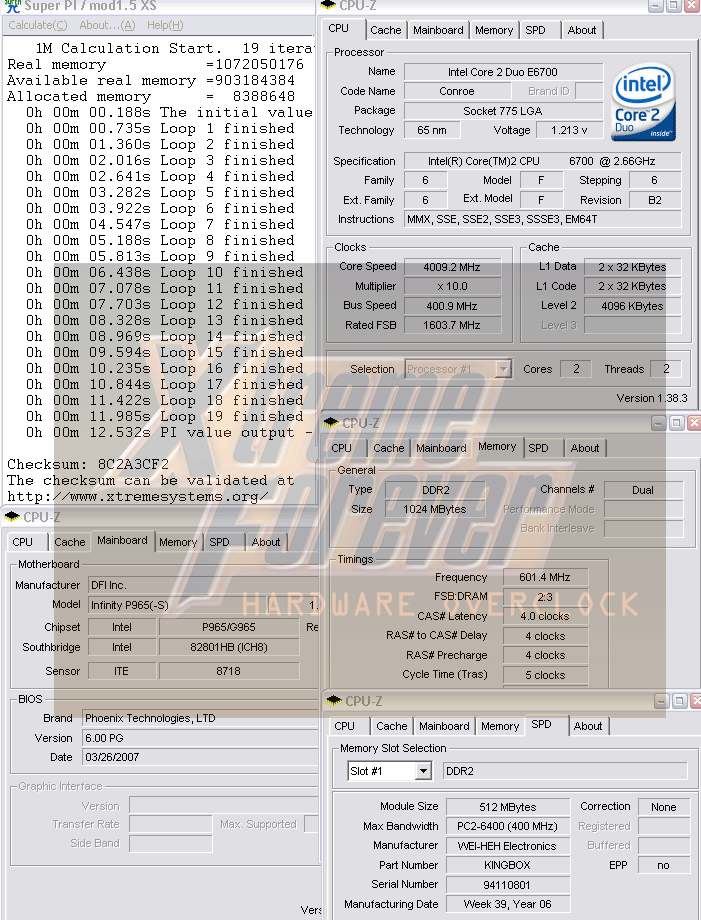Select Mainboard tab in SPD CPU-Z window

[444, 726]
